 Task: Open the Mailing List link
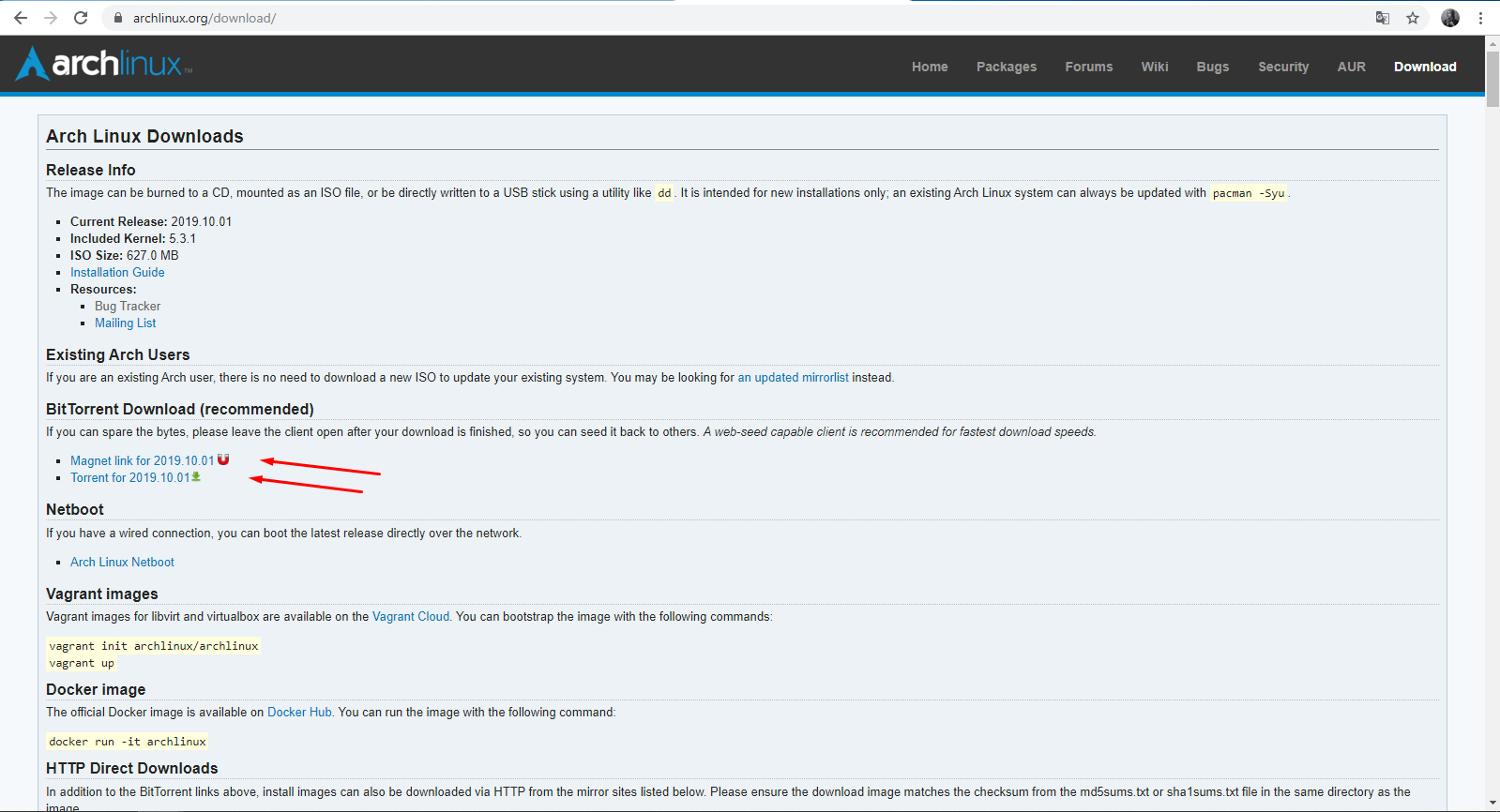126,323
